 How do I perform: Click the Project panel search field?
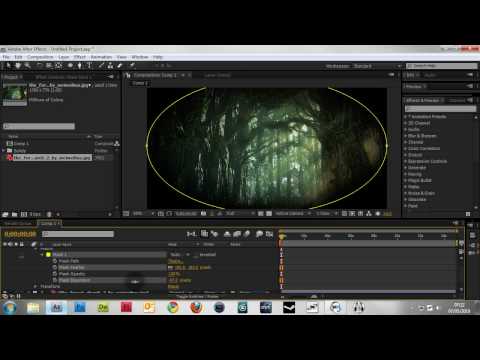39,126
